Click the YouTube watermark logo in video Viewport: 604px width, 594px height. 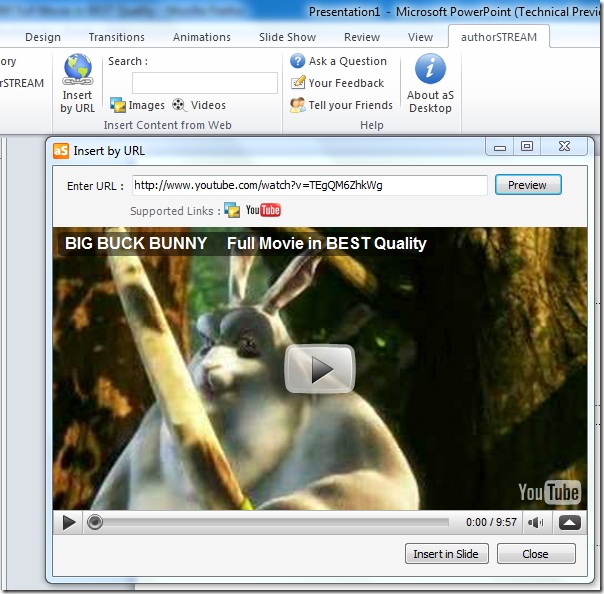point(549,492)
